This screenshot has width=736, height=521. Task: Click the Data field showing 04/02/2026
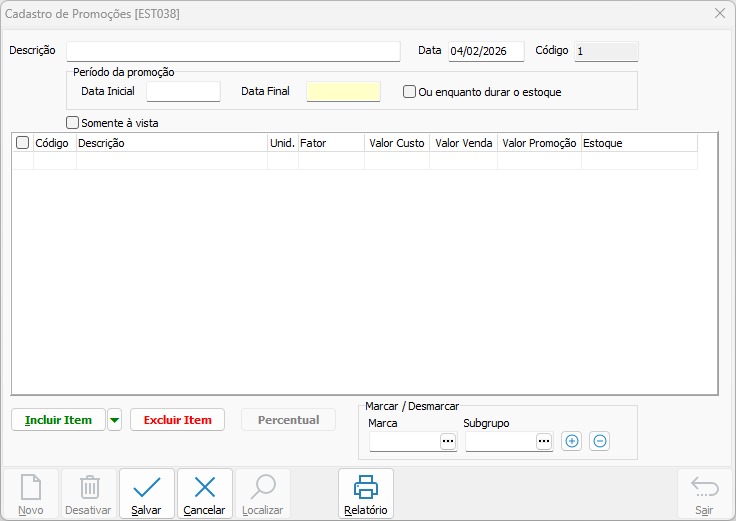tap(485, 51)
